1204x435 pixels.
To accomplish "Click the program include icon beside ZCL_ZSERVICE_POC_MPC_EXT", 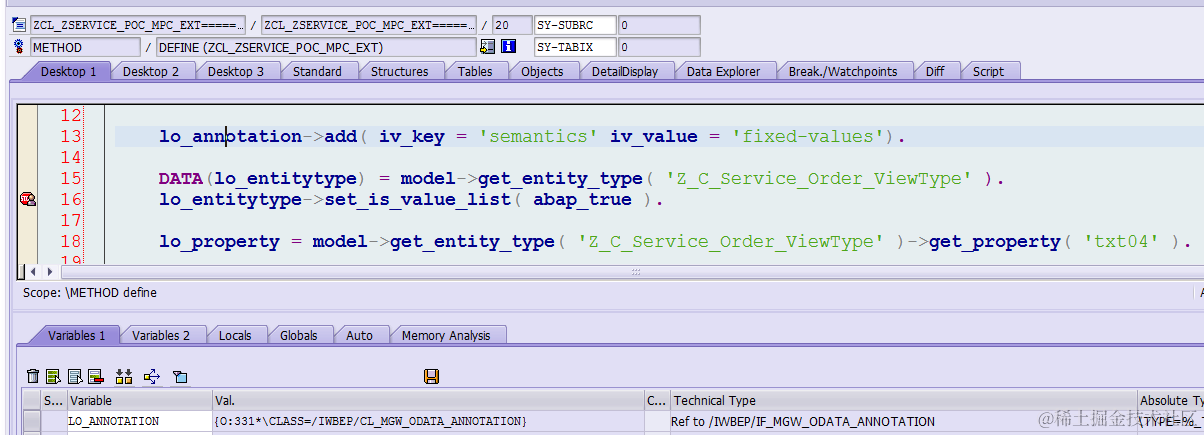I will (x=19, y=25).
